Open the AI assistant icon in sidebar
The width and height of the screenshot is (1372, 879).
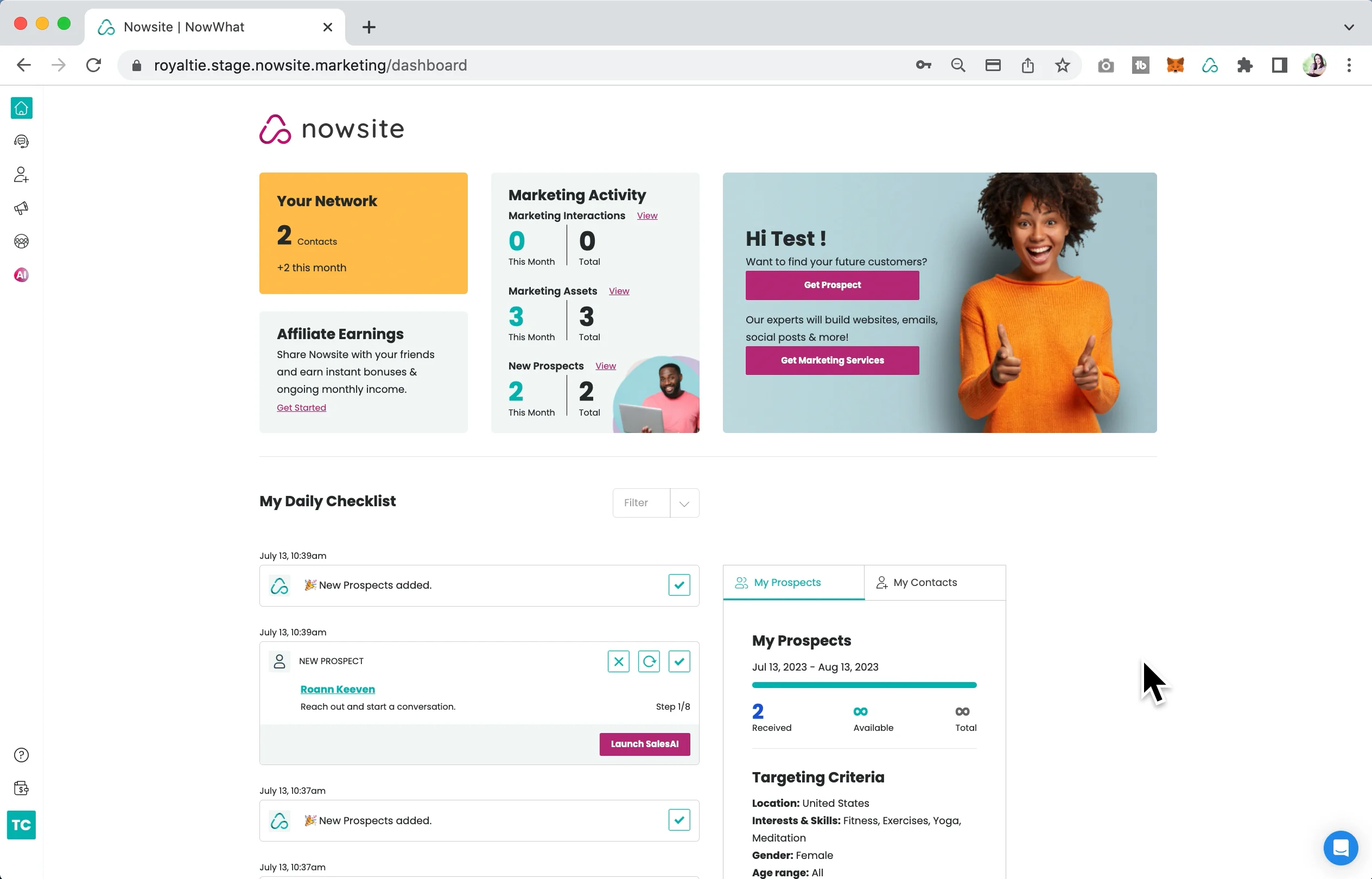click(x=21, y=275)
